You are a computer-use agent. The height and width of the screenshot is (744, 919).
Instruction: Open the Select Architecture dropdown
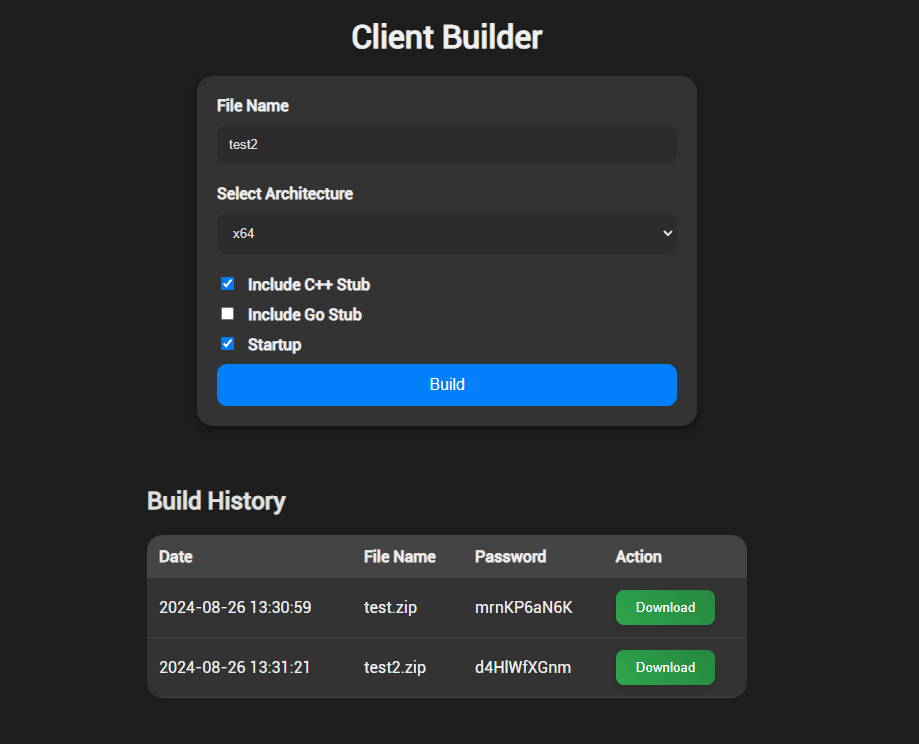click(446, 234)
